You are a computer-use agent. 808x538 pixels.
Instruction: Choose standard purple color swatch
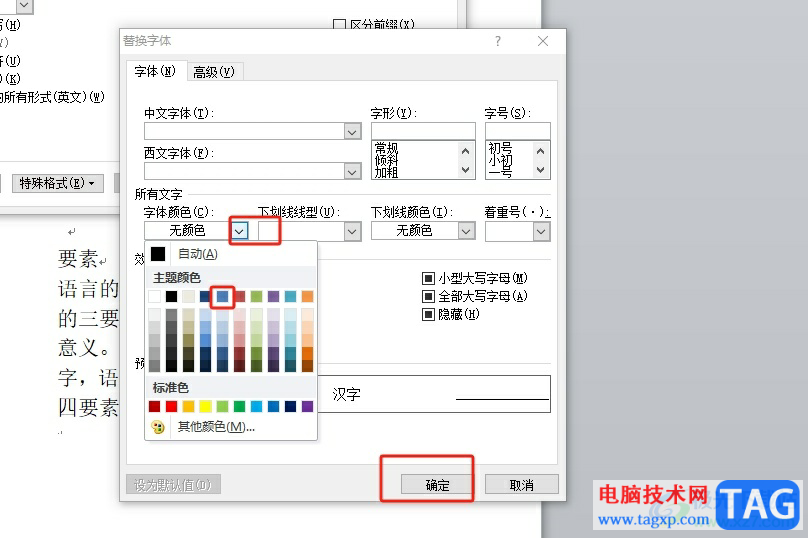coord(308,407)
